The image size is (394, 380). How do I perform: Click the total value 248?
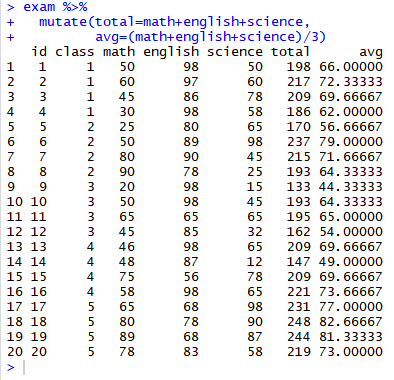click(299, 322)
